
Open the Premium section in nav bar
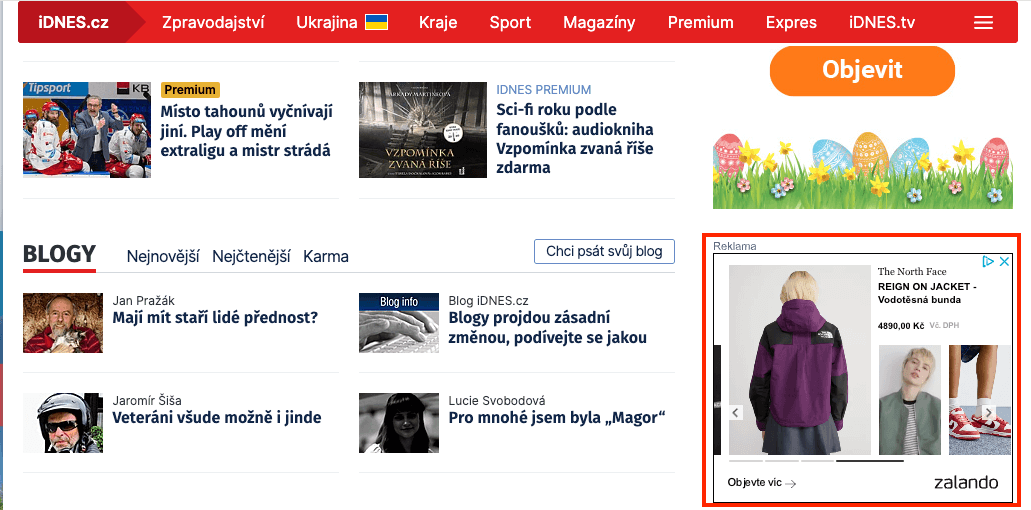click(x=701, y=22)
